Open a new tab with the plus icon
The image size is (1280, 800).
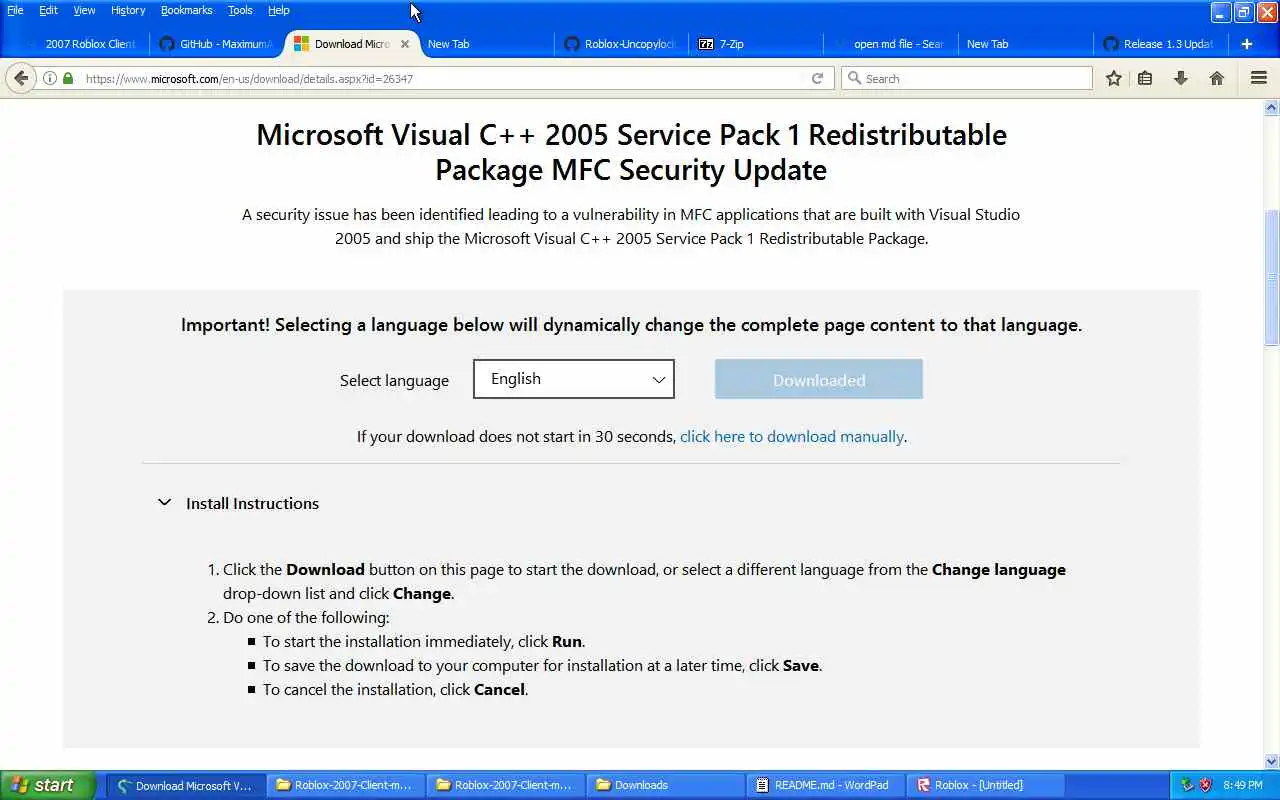pos(1247,44)
